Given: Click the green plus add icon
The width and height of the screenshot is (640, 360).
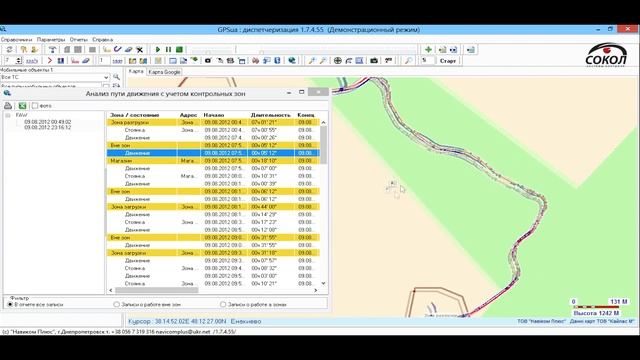Looking at the screenshot, I should 428,49.
